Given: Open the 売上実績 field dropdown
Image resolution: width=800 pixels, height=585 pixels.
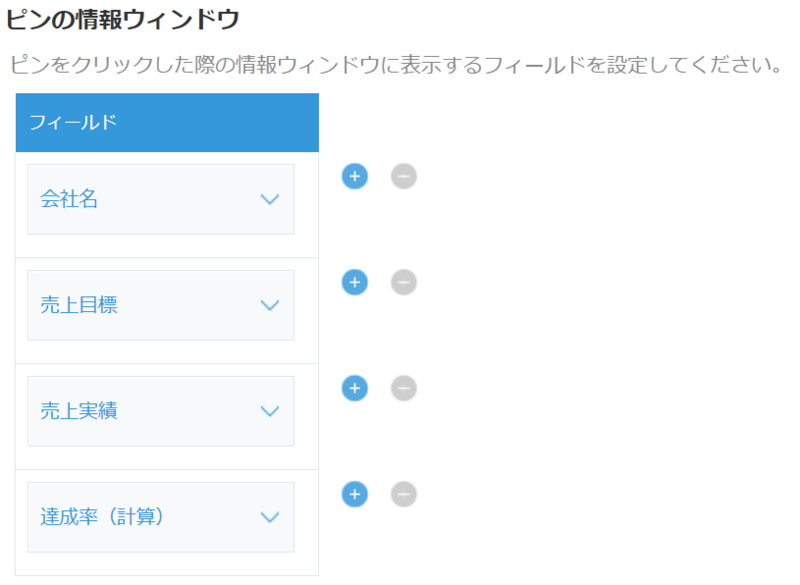Looking at the screenshot, I should pos(160,411).
